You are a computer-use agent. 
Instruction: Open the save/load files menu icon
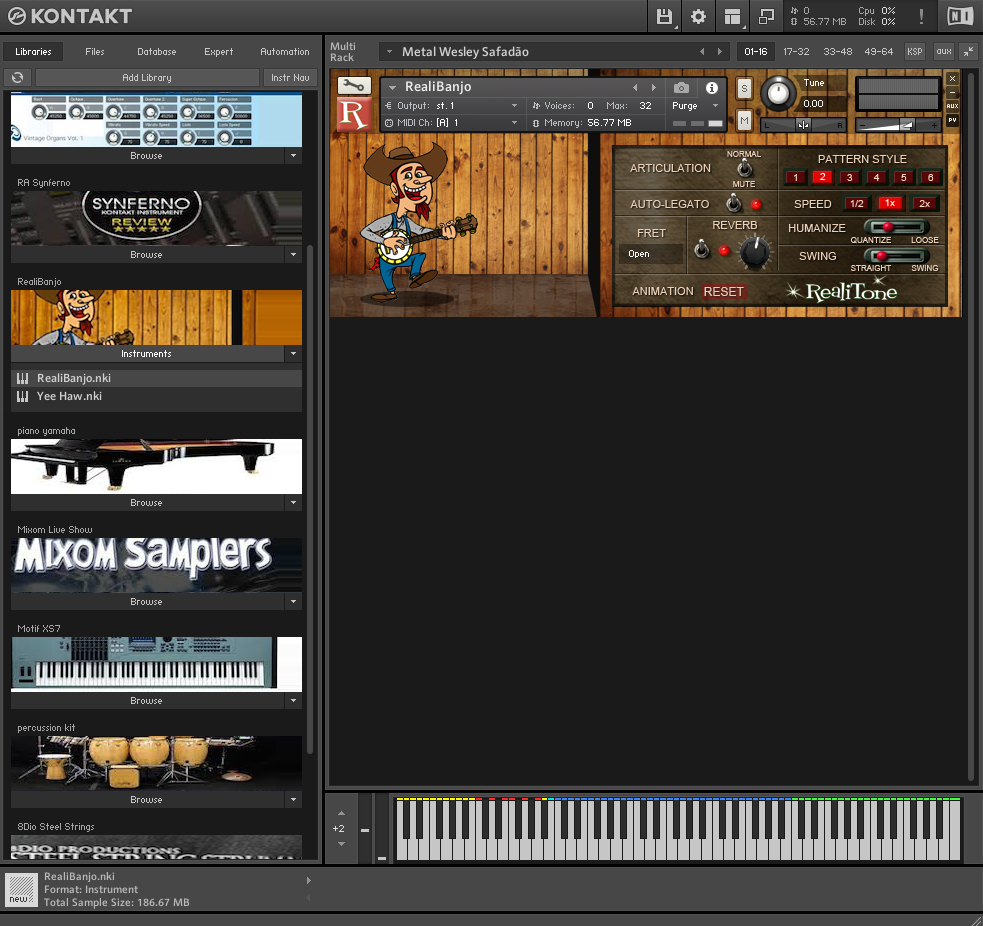664,16
